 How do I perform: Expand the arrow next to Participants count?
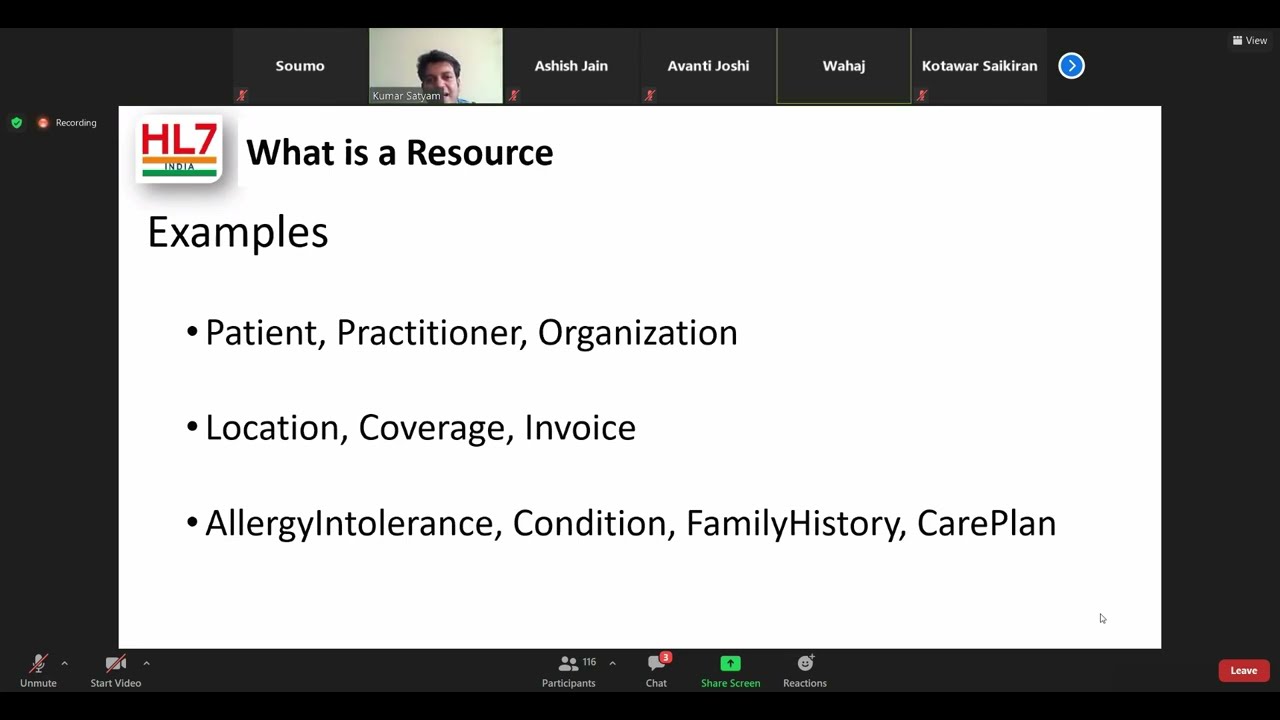pyautogui.click(x=612, y=663)
